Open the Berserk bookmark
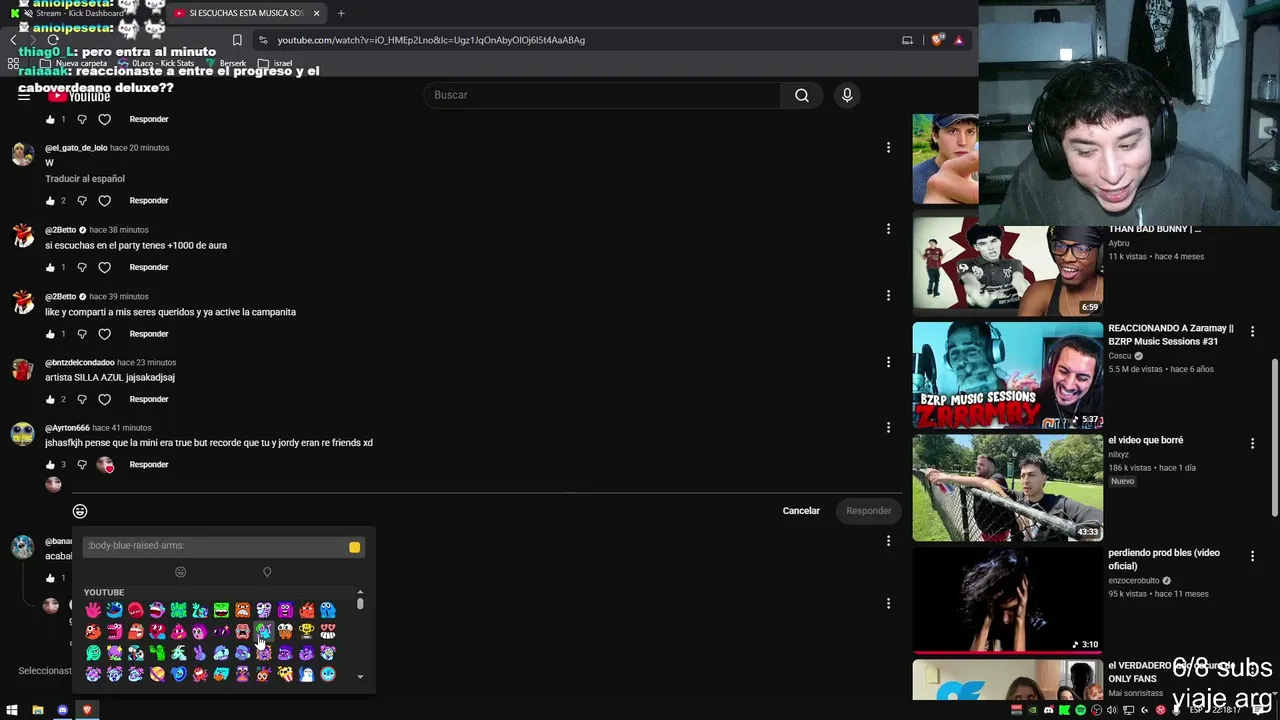This screenshot has width=1280, height=720. pos(226,63)
